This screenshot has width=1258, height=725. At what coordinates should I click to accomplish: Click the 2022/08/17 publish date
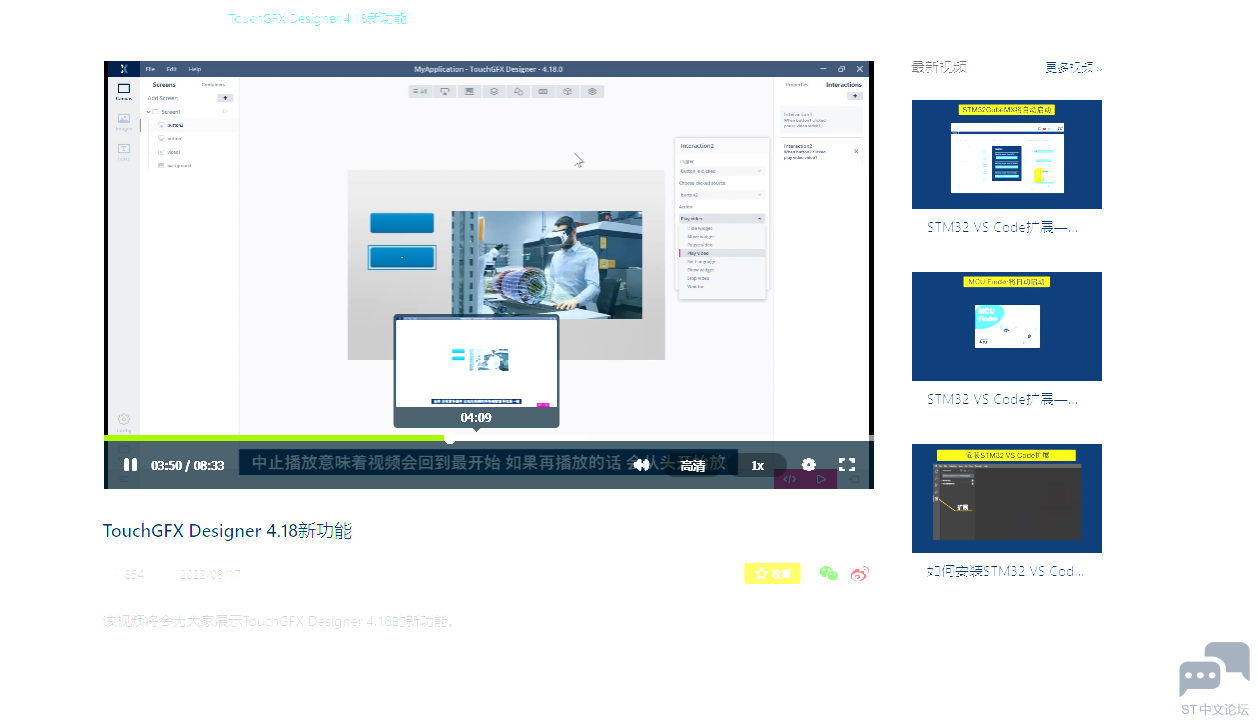tap(210, 575)
